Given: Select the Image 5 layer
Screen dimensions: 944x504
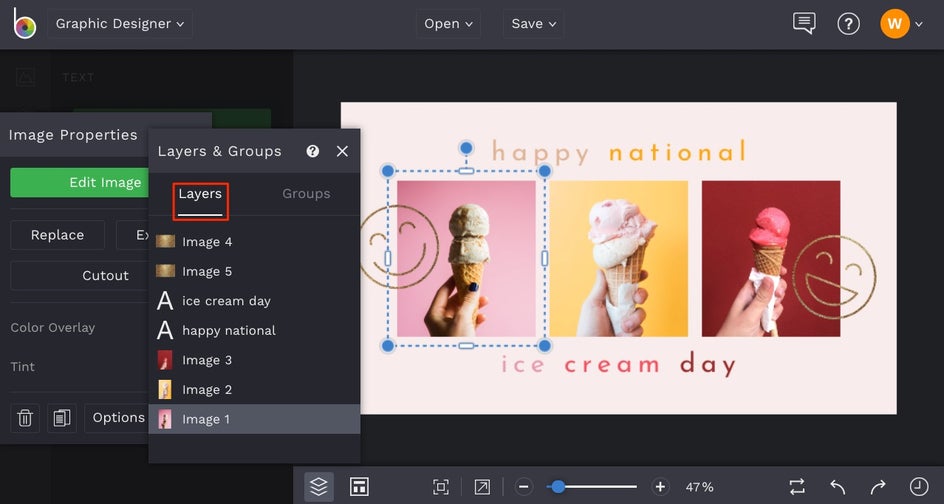Looking at the screenshot, I should 254,272.
